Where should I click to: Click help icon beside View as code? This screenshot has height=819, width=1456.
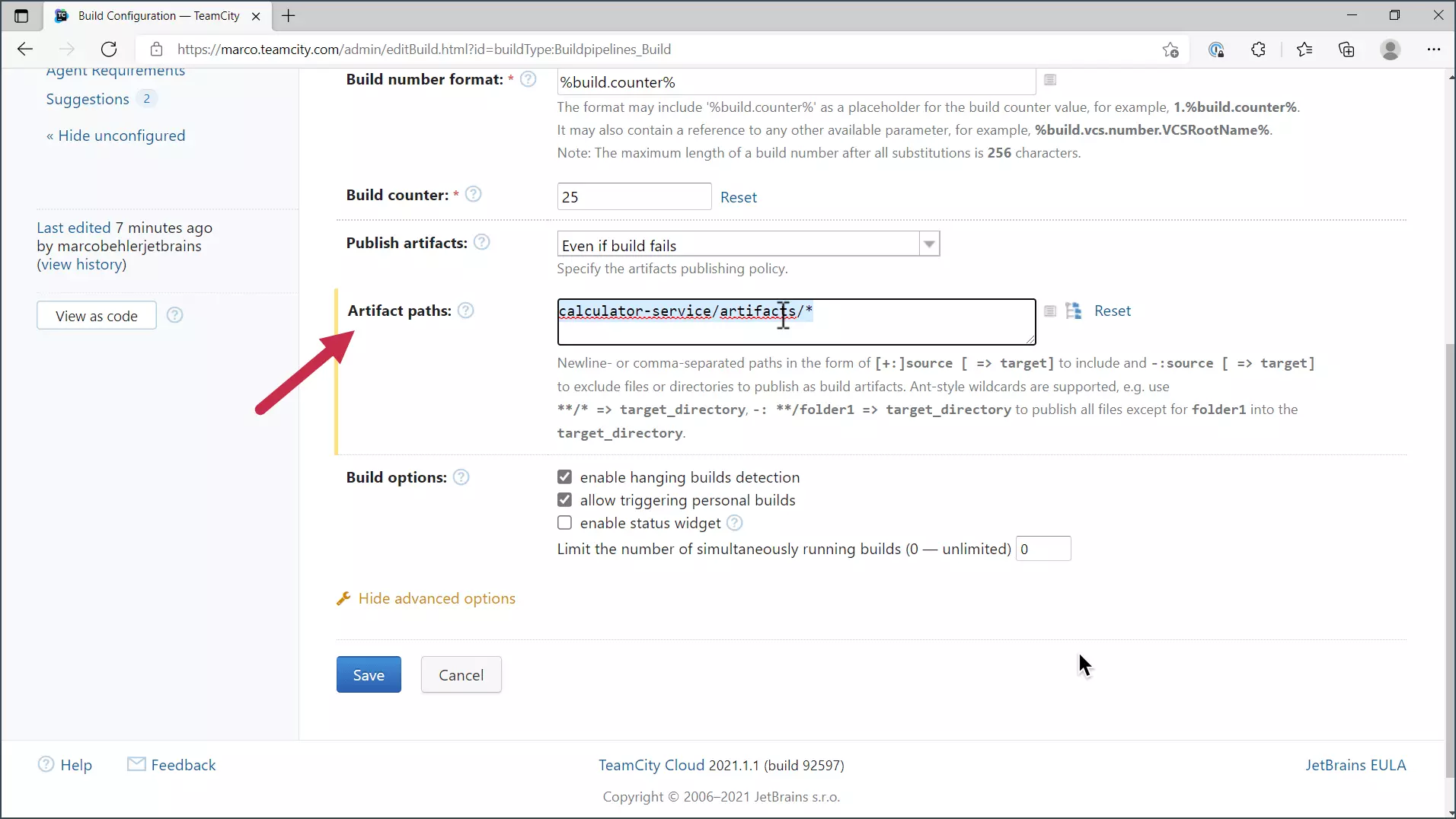(174, 315)
